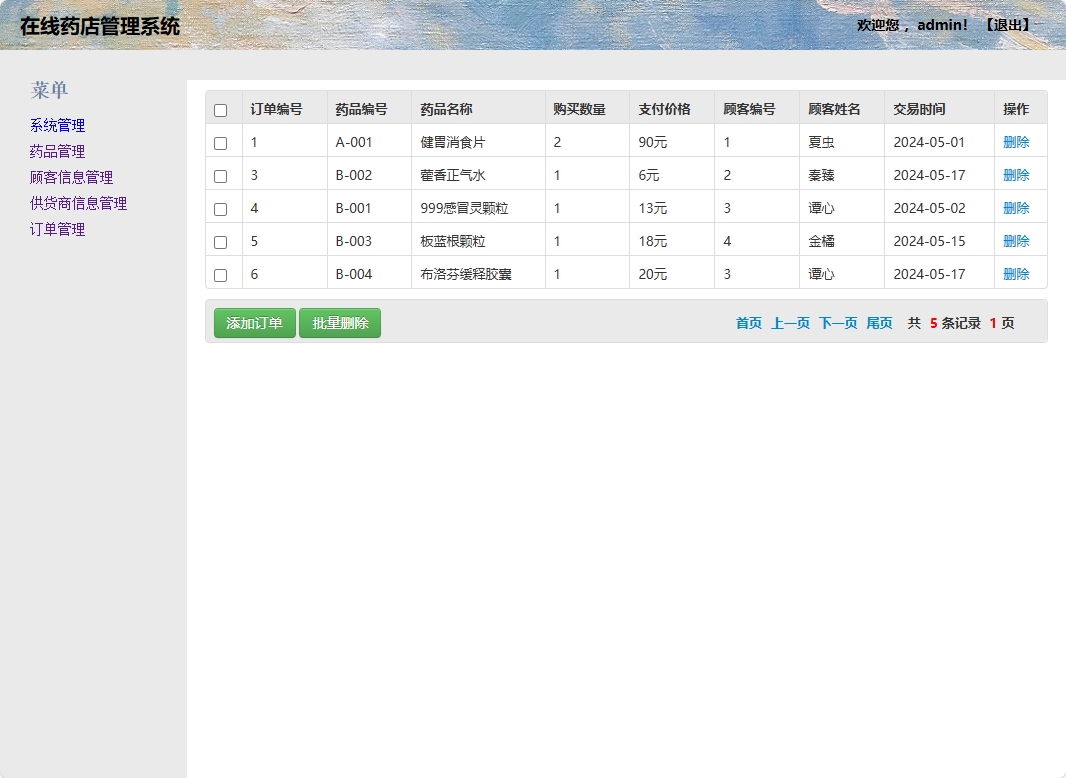This screenshot has width=1066, height=778.
Task: Jump to 尾页 last page
Action: pyautogui.click(x=879, y=323)
